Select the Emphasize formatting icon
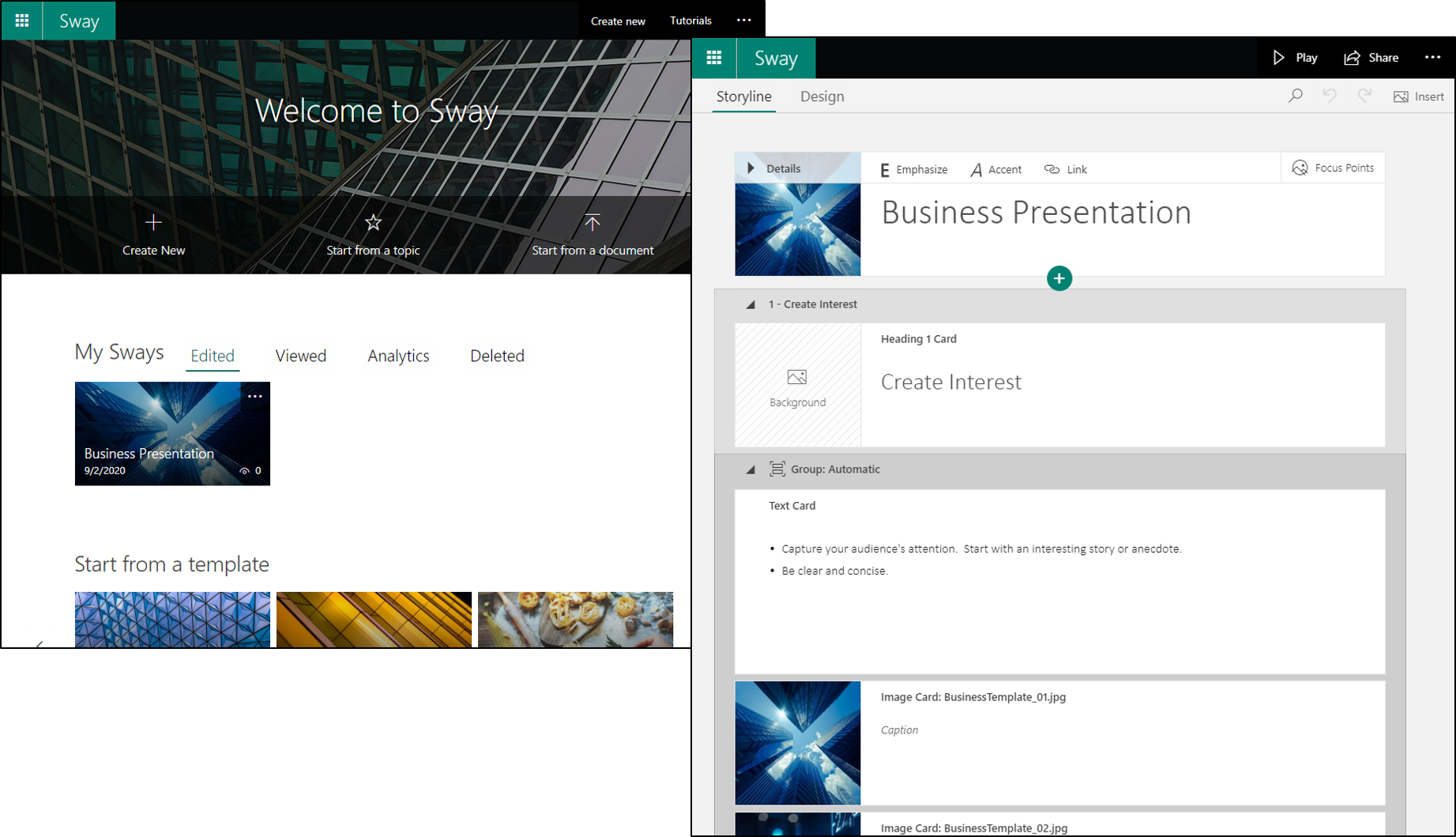1456x837 pixels. pyautogui.click(x=912, y=169)
